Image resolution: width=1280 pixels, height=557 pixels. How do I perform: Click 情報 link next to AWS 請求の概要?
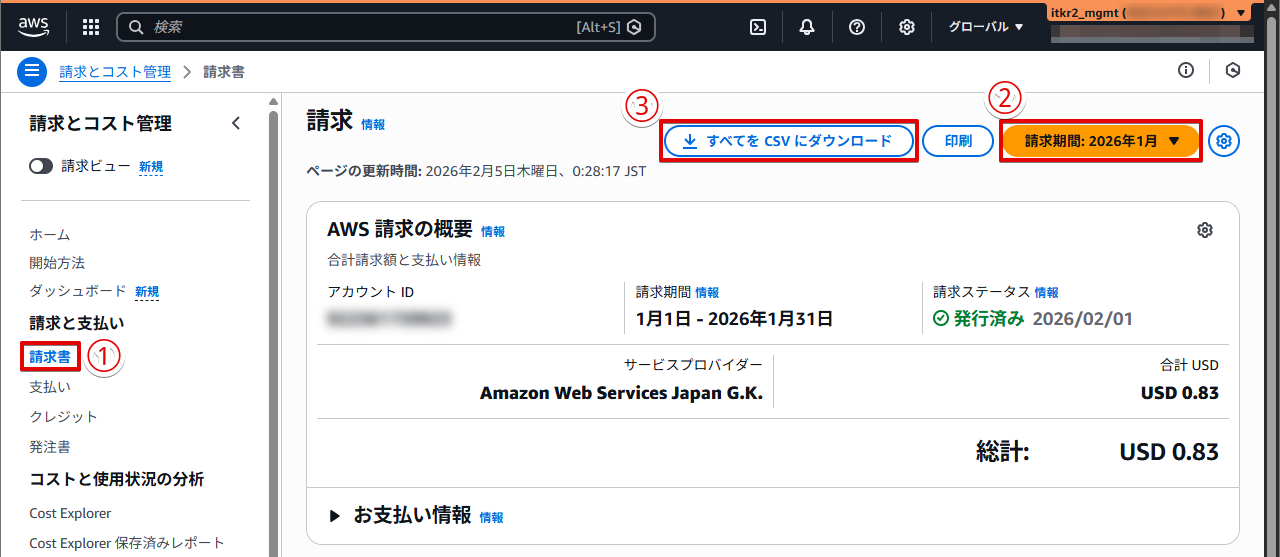pos(493,231)
